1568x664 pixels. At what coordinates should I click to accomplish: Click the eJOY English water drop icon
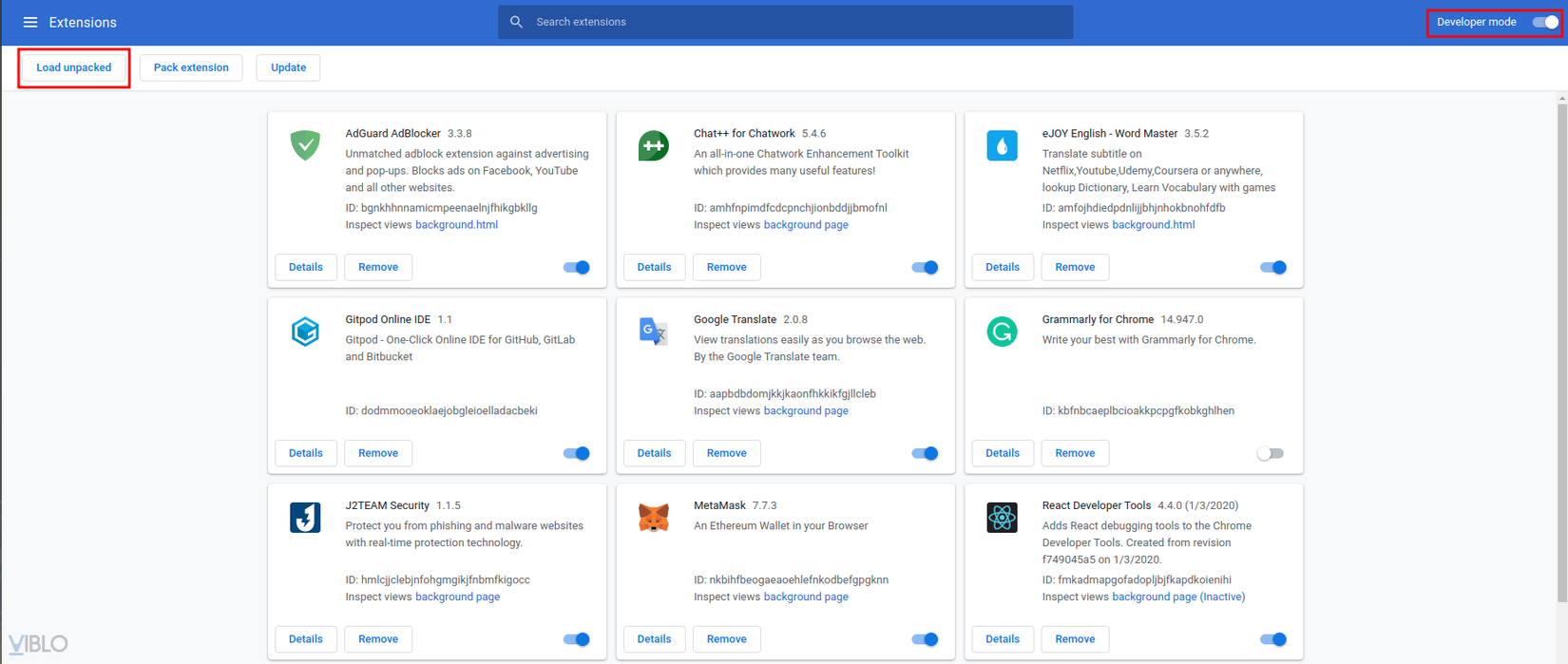click(x=1002, y=145)
